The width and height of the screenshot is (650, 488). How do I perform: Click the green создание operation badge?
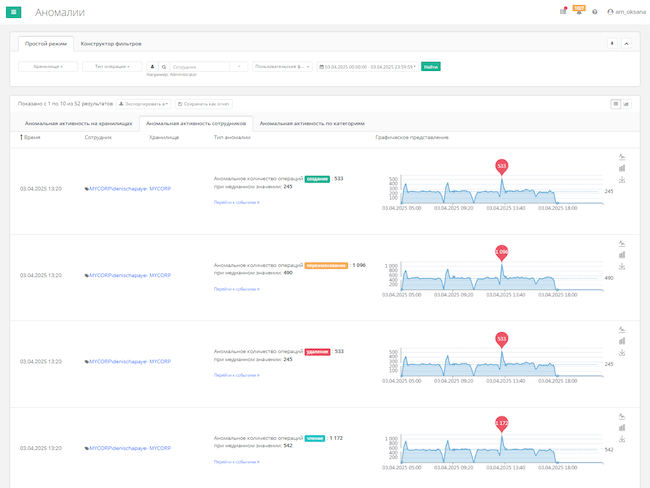(x=317, y=179)
